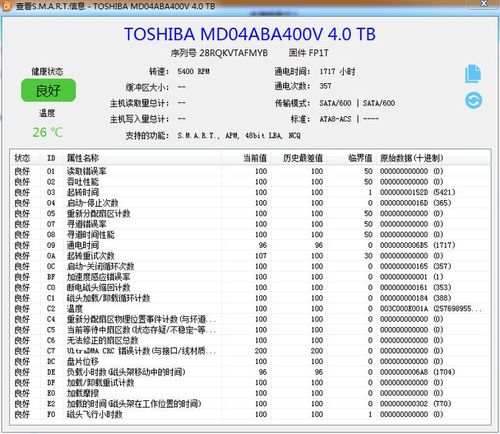Click the green 良好 health status button

[x=48, y=90]
